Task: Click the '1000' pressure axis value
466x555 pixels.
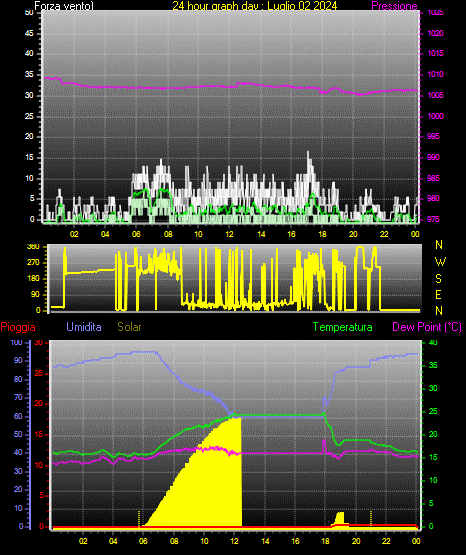Action: point(435,116)
